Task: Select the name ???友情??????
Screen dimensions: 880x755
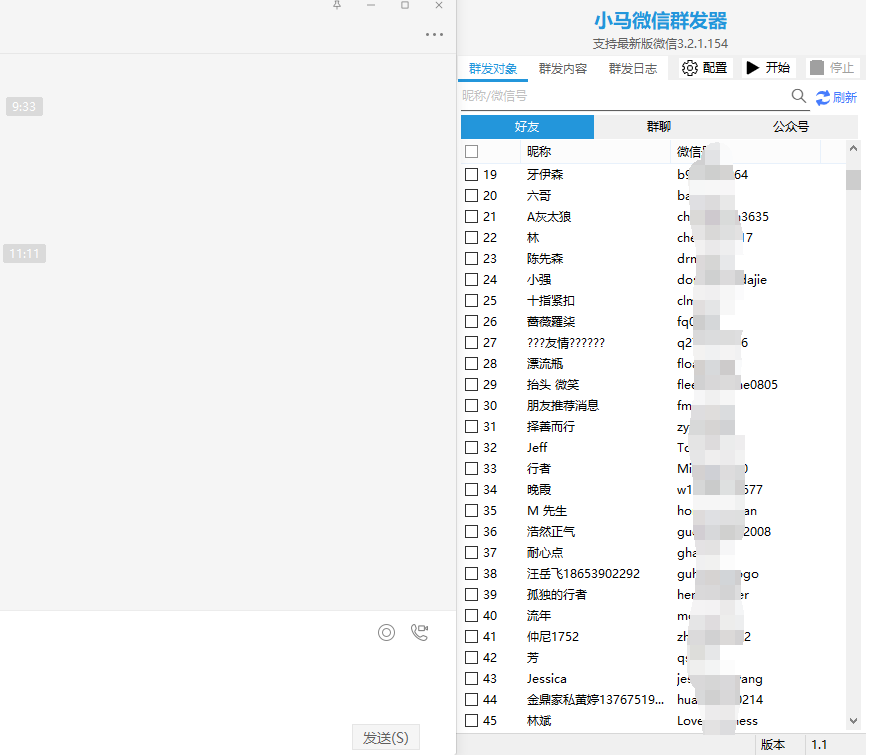Action: click(566, 343)
